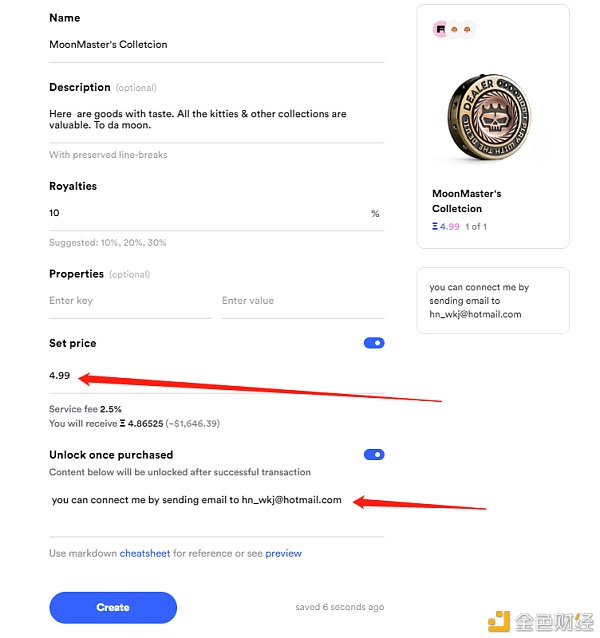Toggle the Set price switch
This screenshot has height=638, width=600.
coord(374,343)
